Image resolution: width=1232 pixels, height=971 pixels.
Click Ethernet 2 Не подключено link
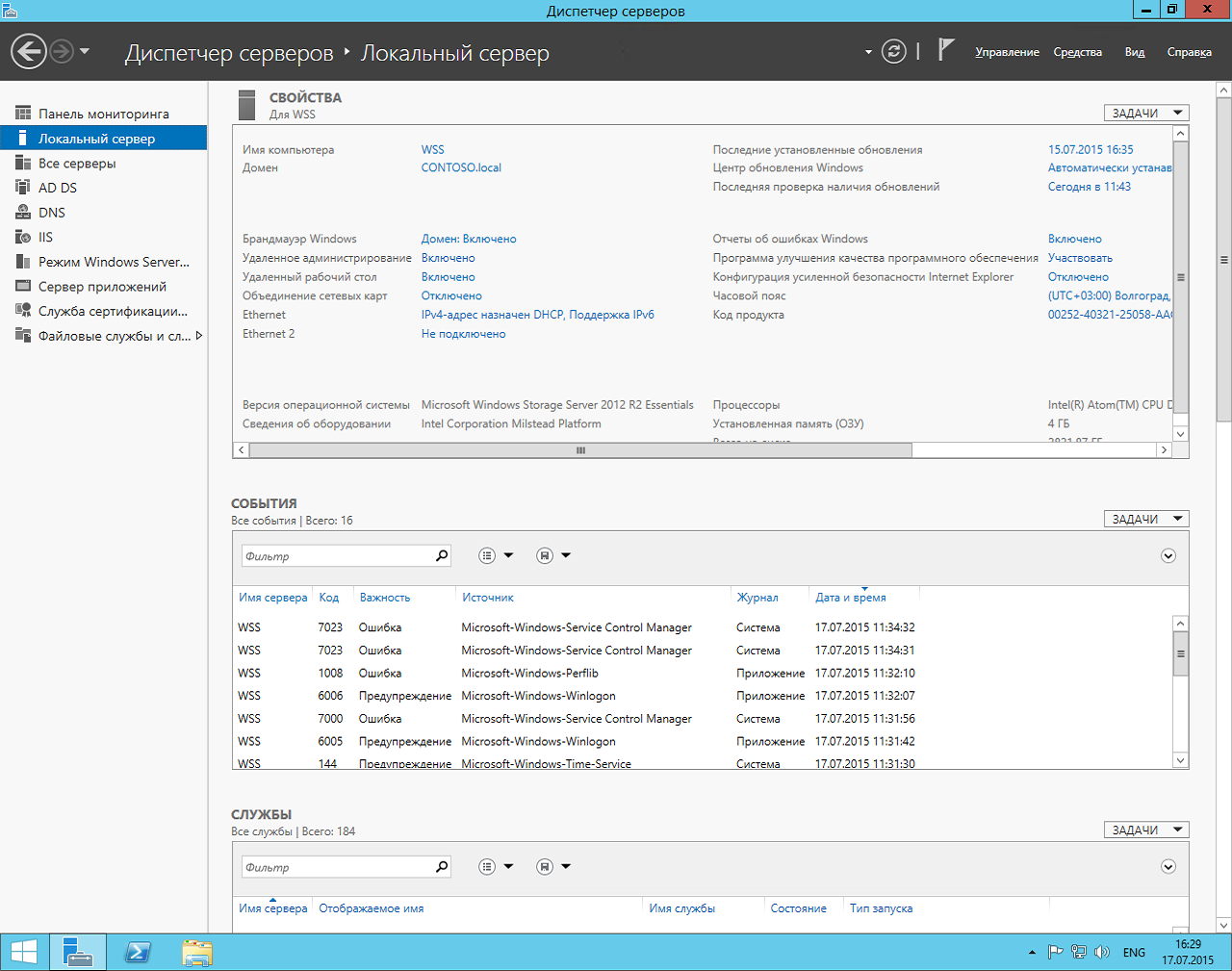point(463,334)
